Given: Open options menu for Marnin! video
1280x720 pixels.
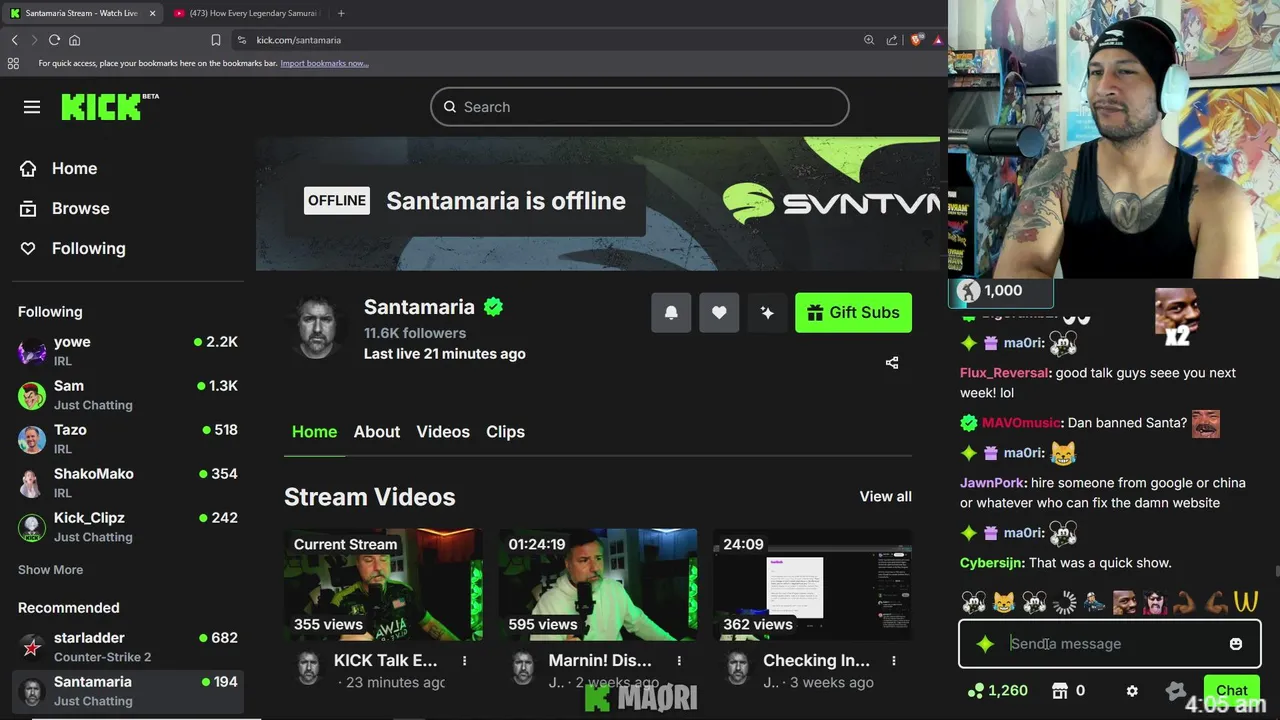Looking at the screenshot, I should click(679, 661).
